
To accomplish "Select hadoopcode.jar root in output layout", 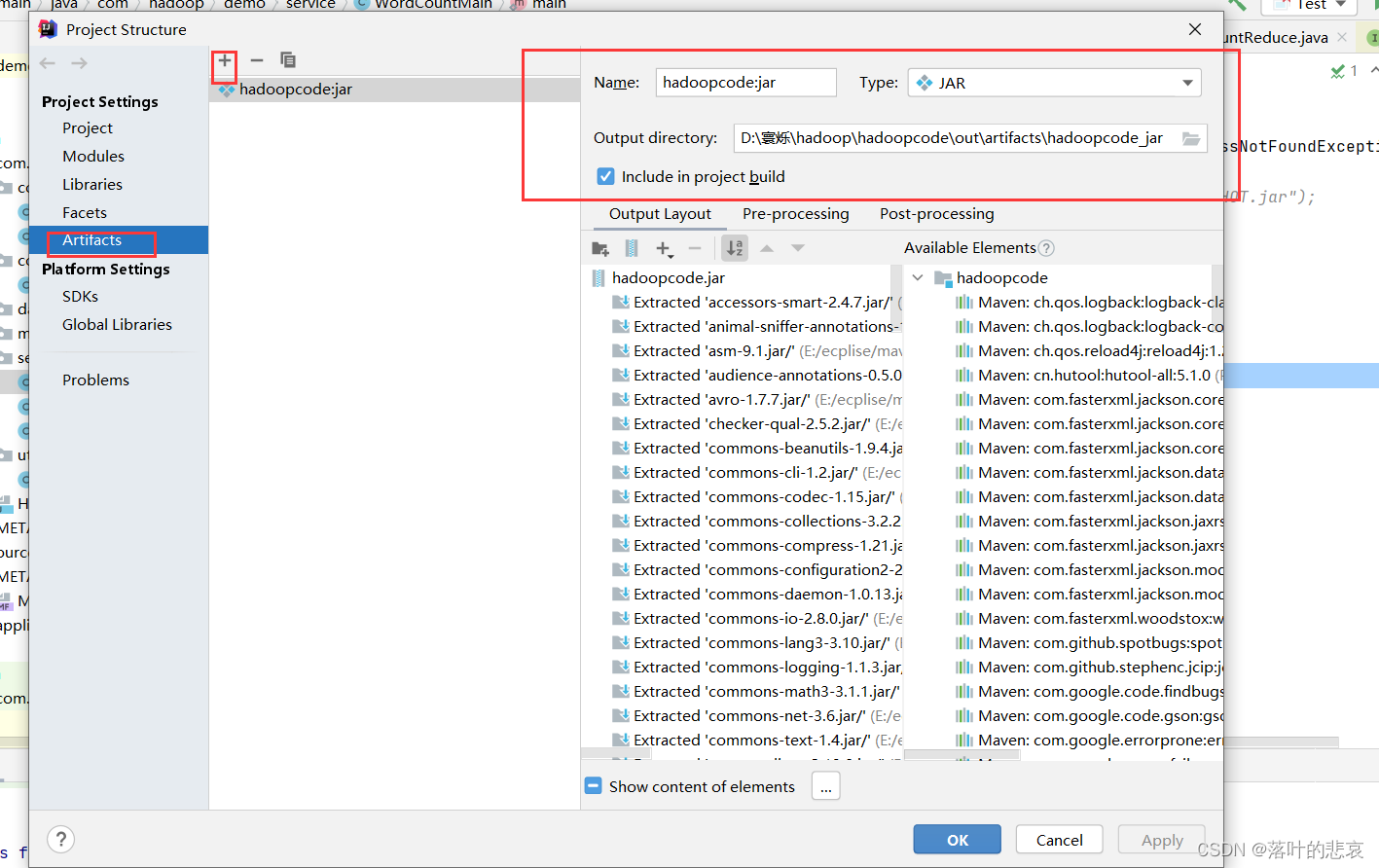I will point(668,278).
